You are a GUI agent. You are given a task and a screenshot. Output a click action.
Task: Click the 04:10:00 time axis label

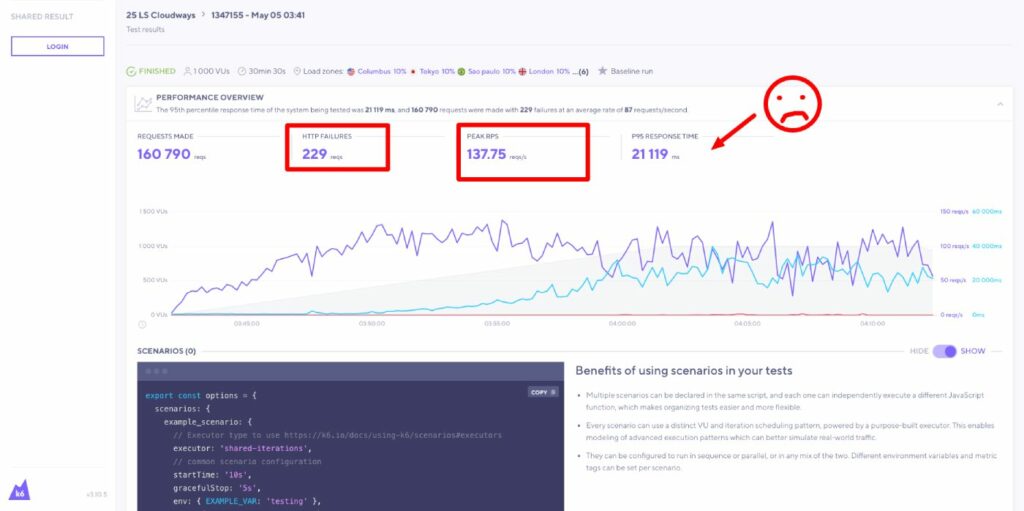[872, 323]
